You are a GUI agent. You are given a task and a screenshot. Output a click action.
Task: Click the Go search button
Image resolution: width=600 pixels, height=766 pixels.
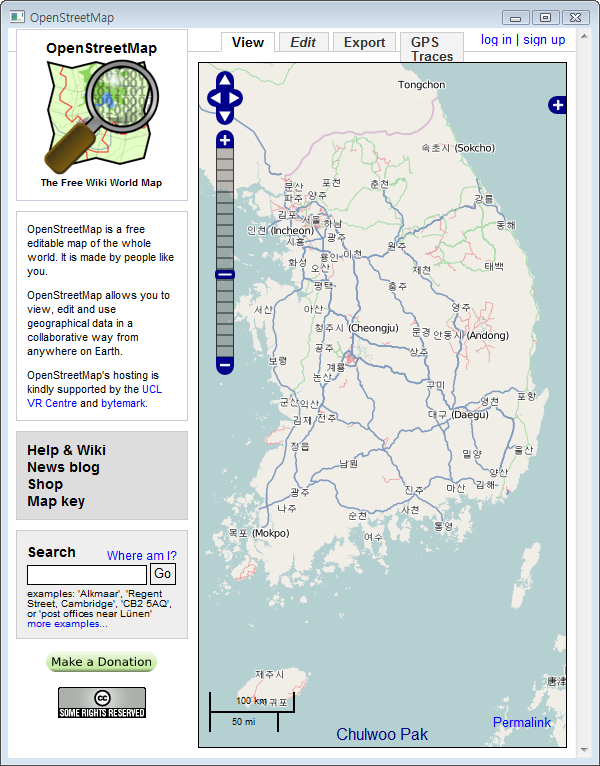click(x=163, y=574)
